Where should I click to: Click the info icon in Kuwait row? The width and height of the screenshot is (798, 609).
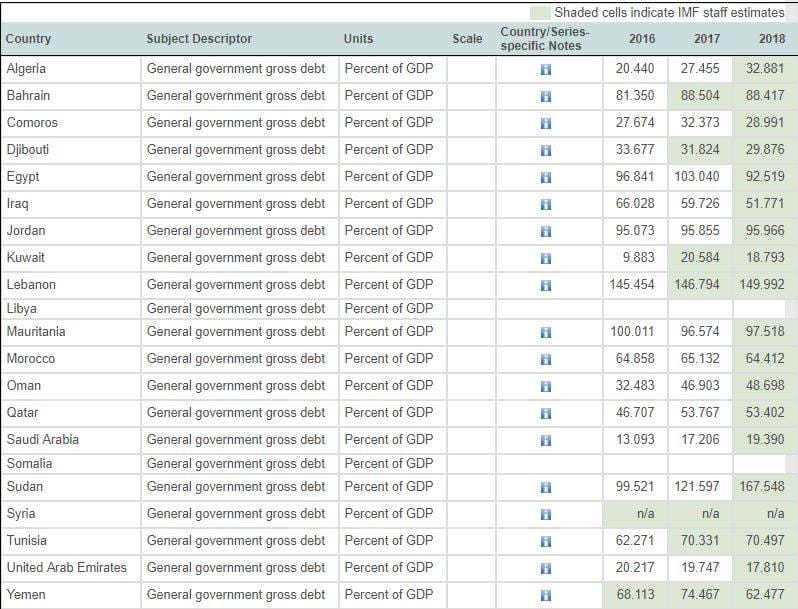click(x=546, y=259)
